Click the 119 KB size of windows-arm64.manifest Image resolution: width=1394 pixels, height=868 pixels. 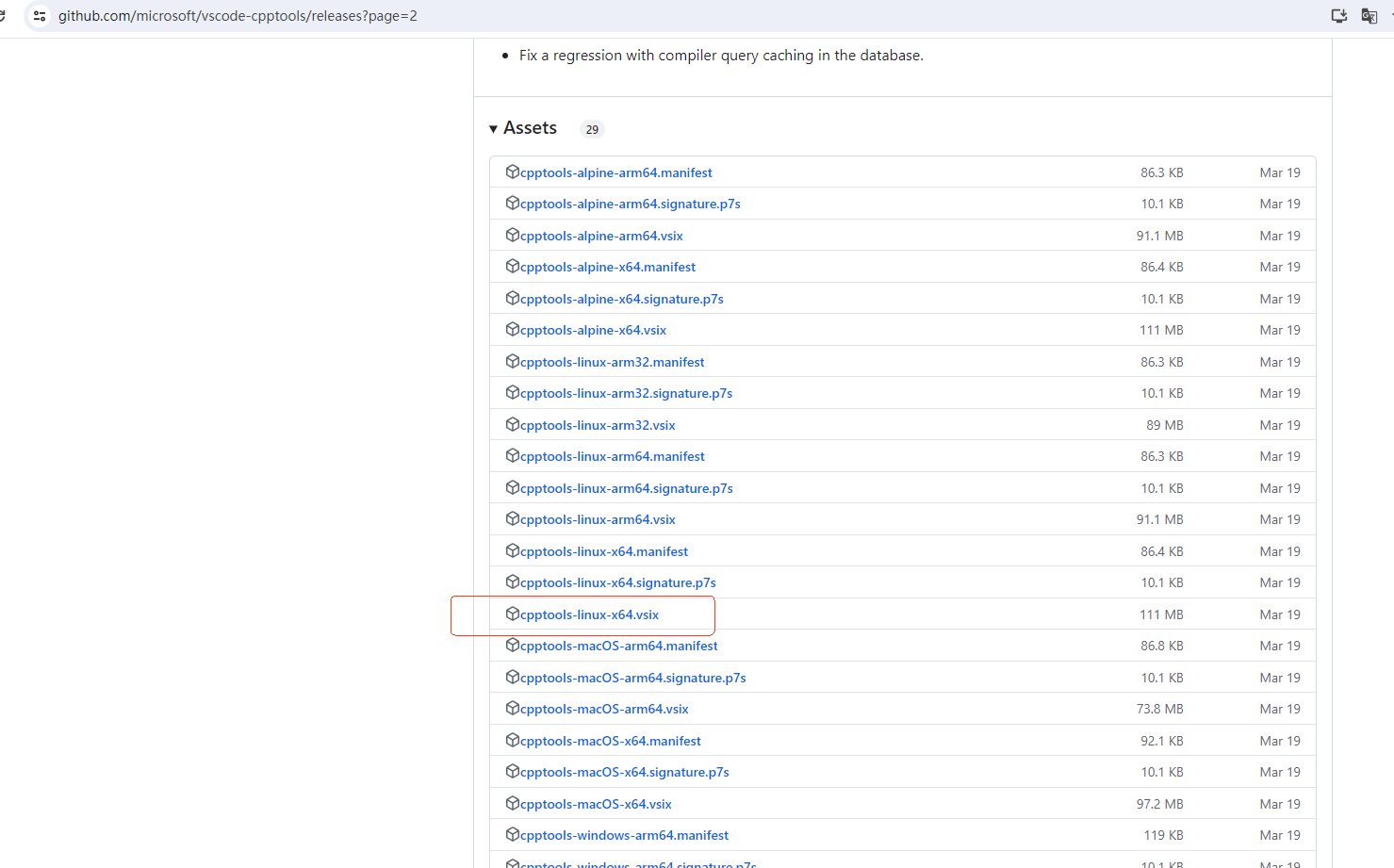point(1163,835)
